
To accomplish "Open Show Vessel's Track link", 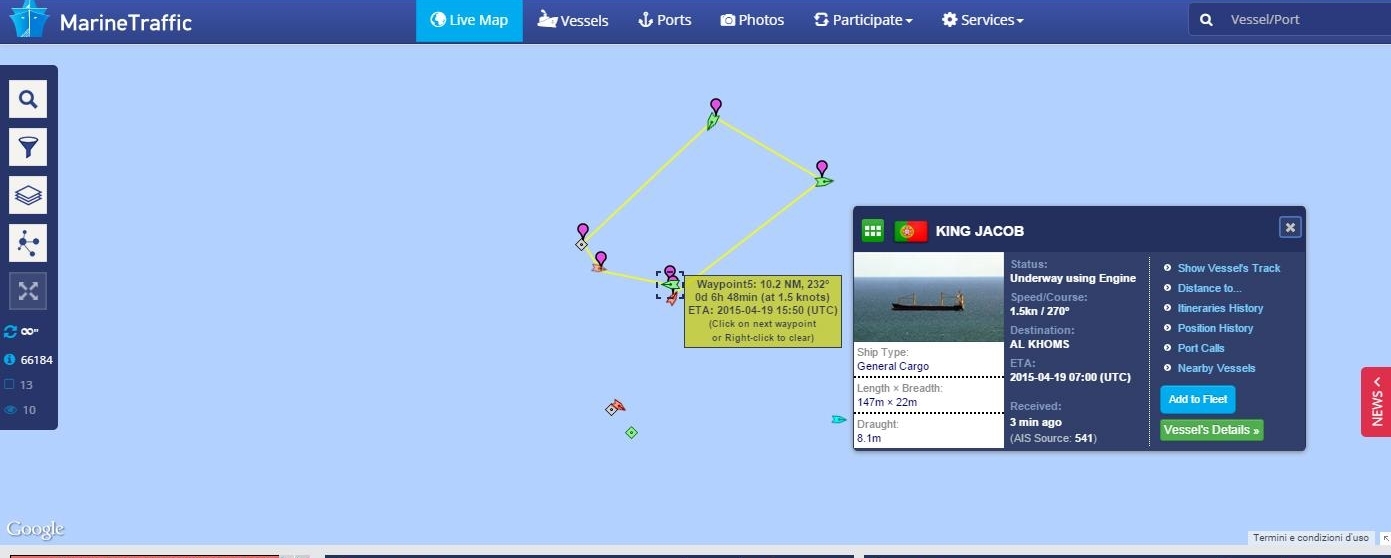I will coord(1228,268).
